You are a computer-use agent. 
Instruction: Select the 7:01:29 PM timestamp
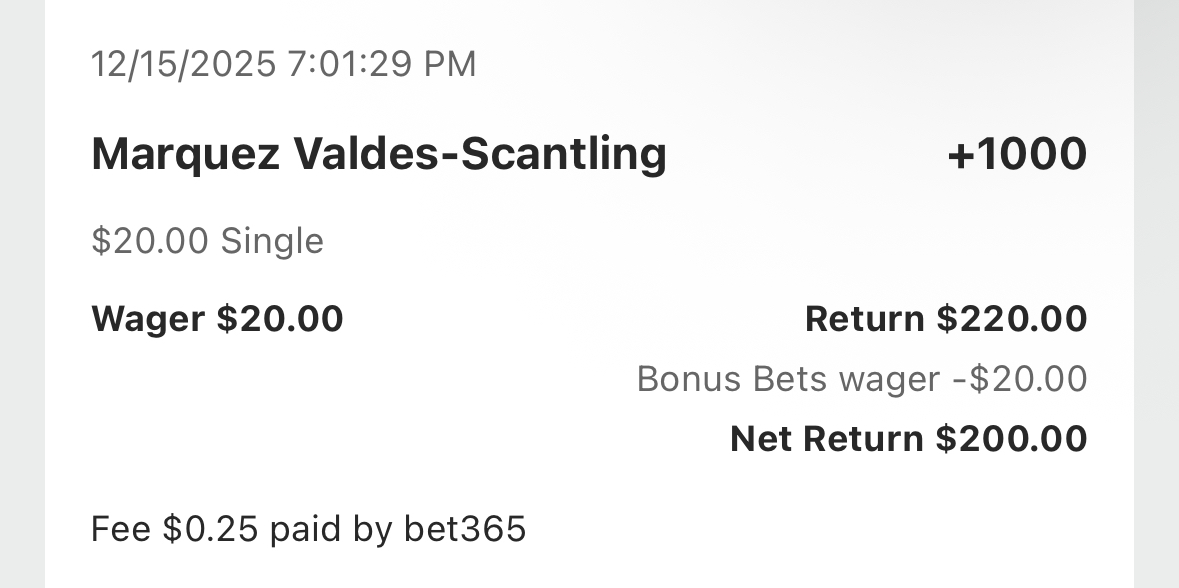tap(381, 65)
